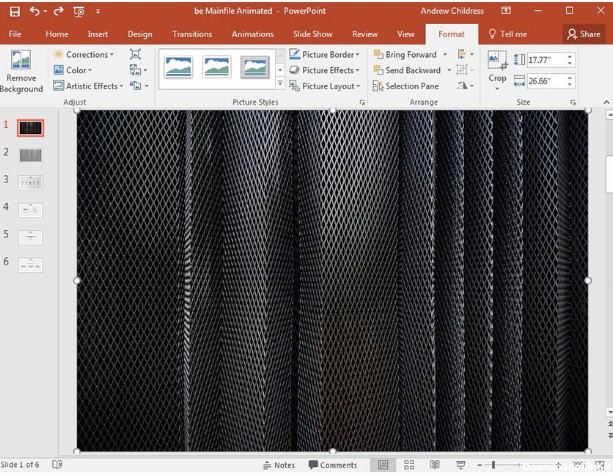Switch to the Design tab

(x=140, y=34)
